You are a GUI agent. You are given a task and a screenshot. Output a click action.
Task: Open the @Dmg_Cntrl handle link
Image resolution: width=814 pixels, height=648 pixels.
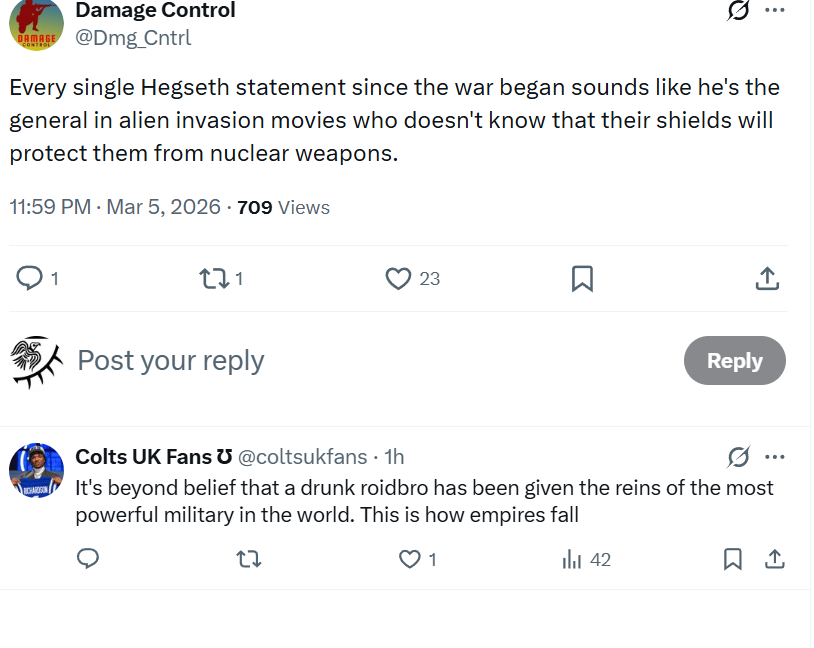click(x=133, y=38)
